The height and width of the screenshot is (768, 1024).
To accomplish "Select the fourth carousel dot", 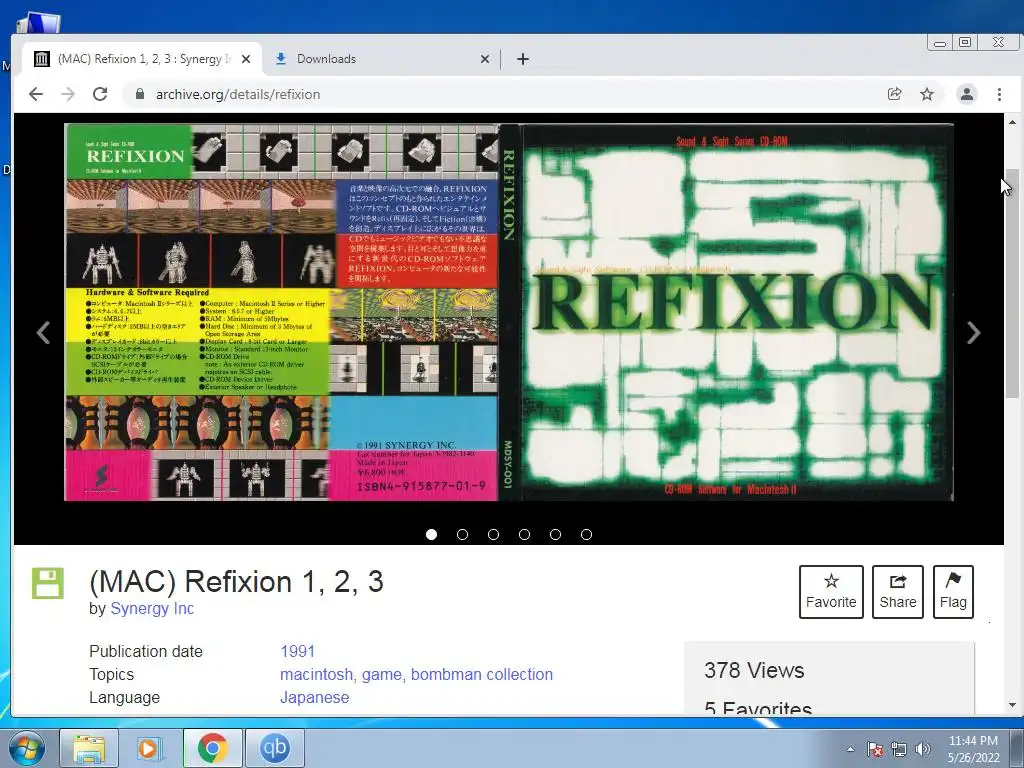I will pyautogui.click(x=524, y=534).
